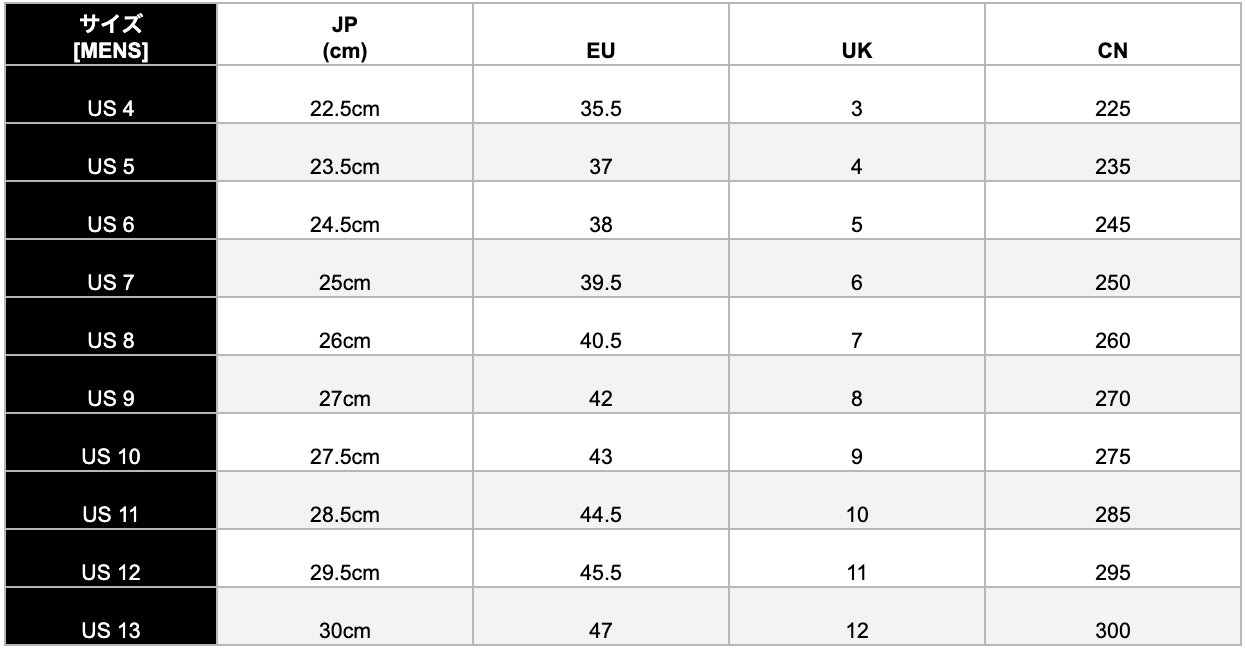1246x652 pixels.
Task: Select the EU 47 cell
Action: pyautogui.click(x=601, y=617)
